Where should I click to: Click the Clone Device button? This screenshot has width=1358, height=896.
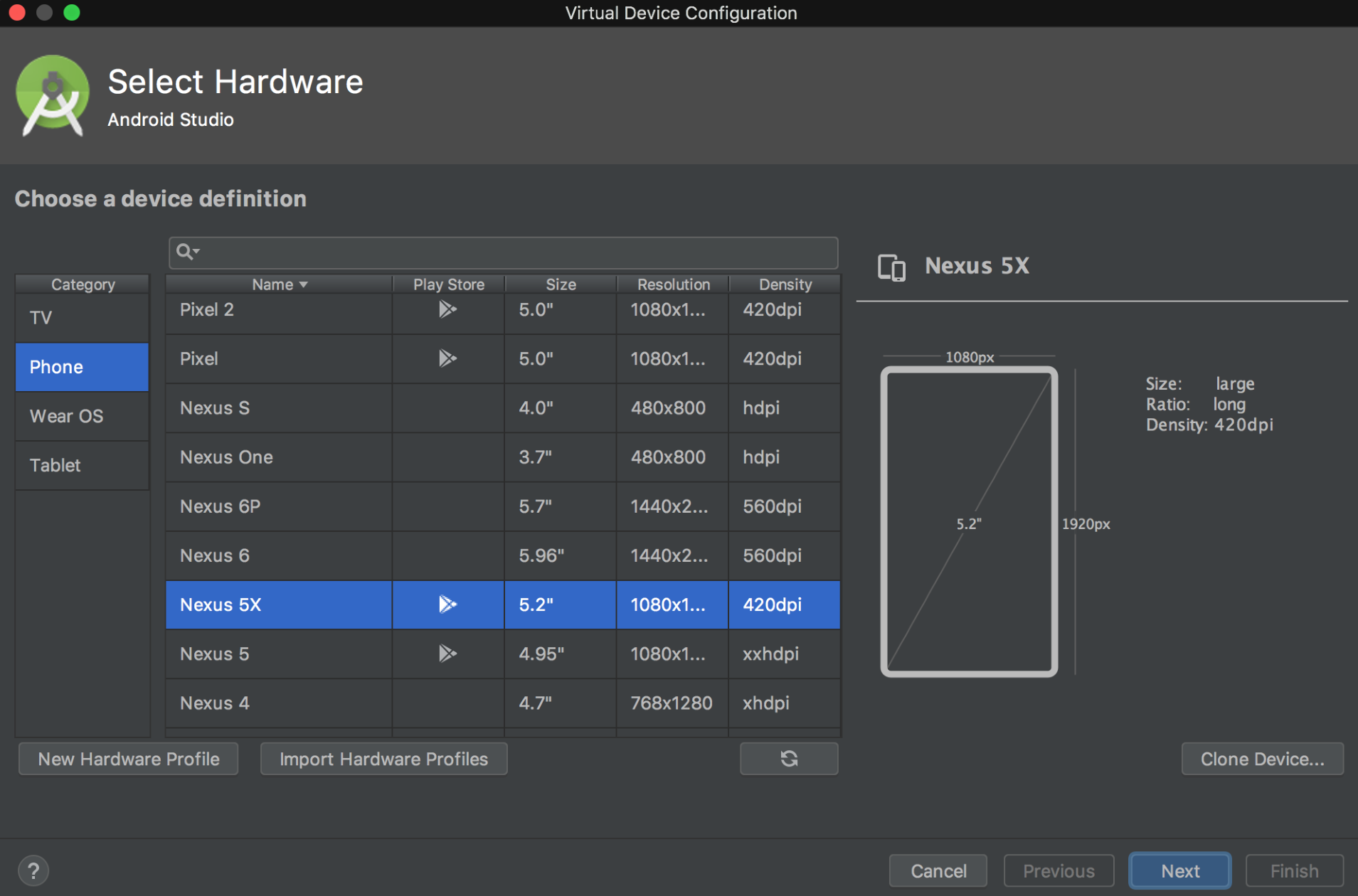1262,759
